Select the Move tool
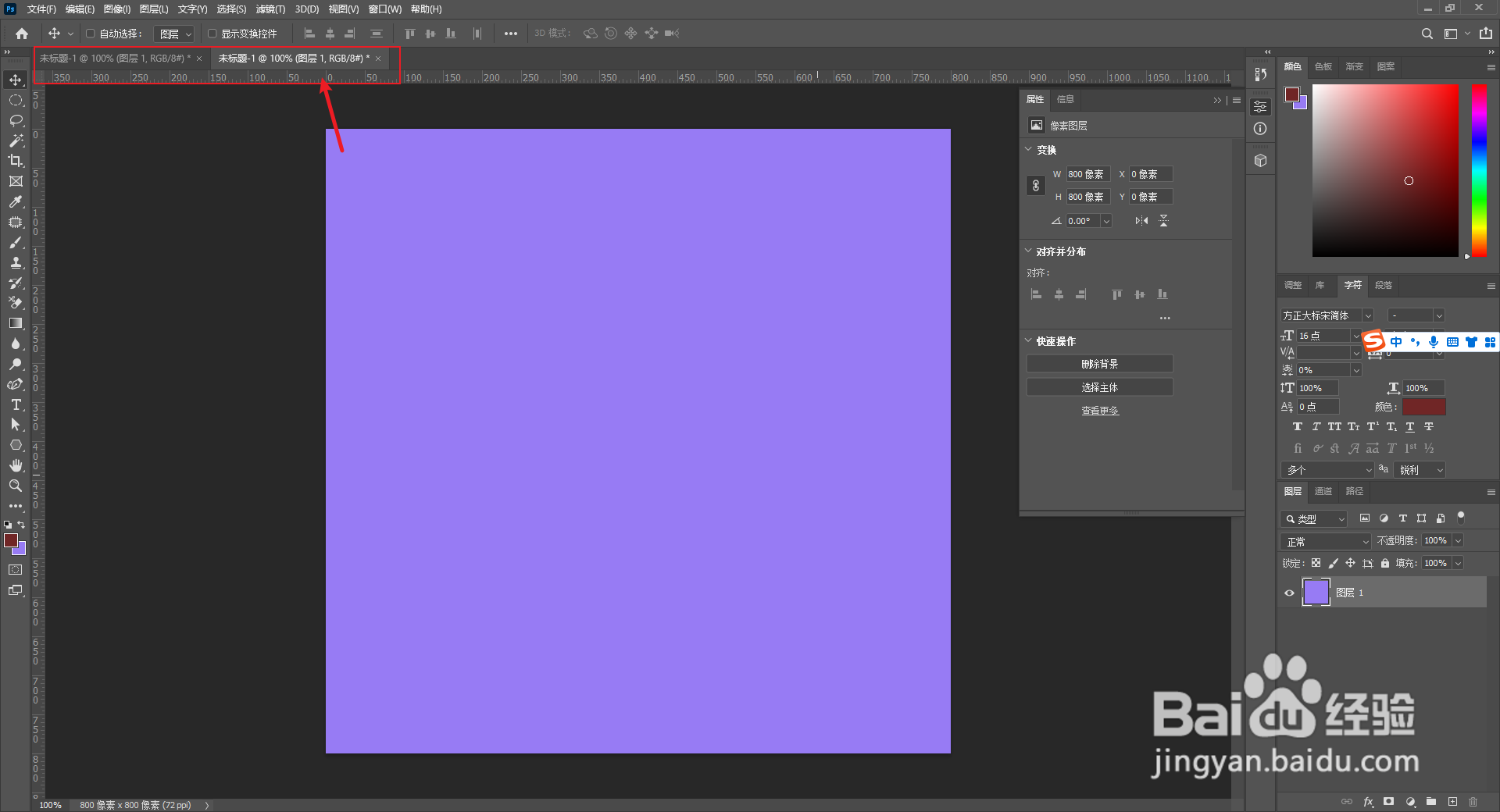 [16, 80]
